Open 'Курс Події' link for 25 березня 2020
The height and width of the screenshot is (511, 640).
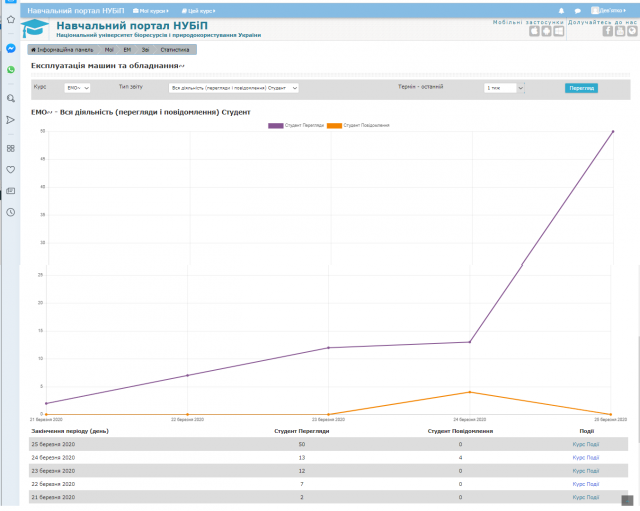point(585,443)
